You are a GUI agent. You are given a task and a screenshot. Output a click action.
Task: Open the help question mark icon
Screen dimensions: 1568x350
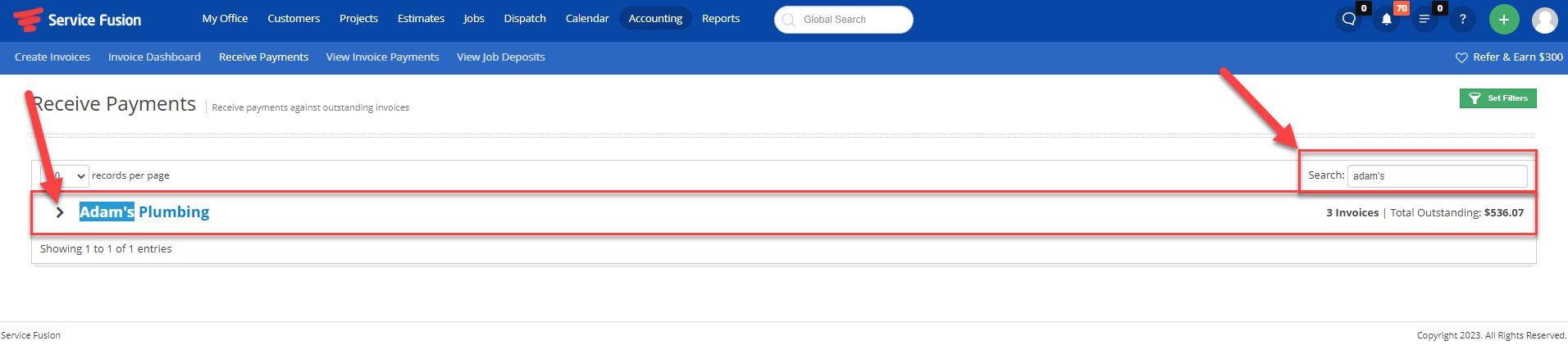click(x=1462, y=20)
